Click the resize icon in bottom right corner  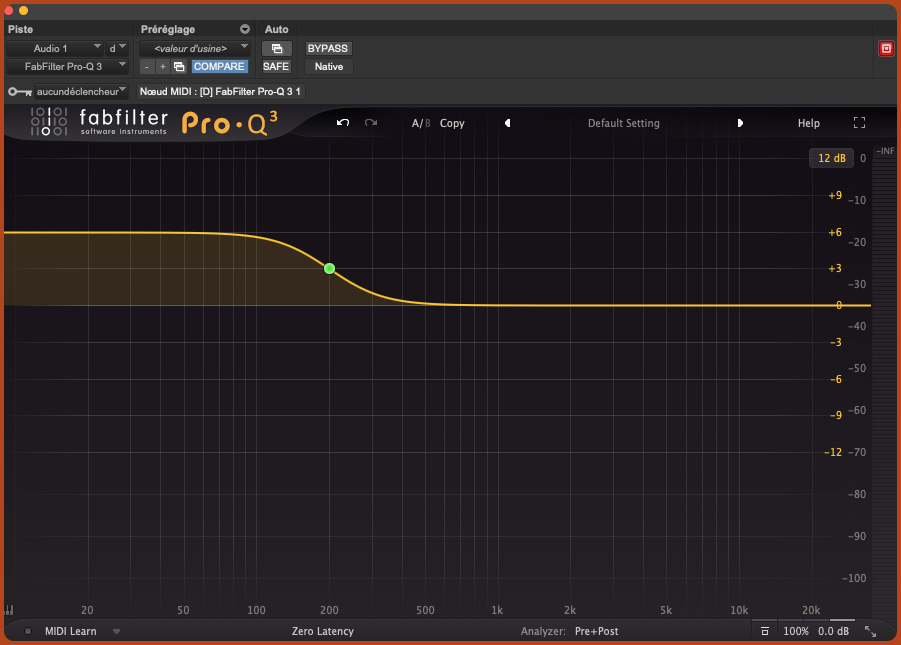[x=870, y=632]
